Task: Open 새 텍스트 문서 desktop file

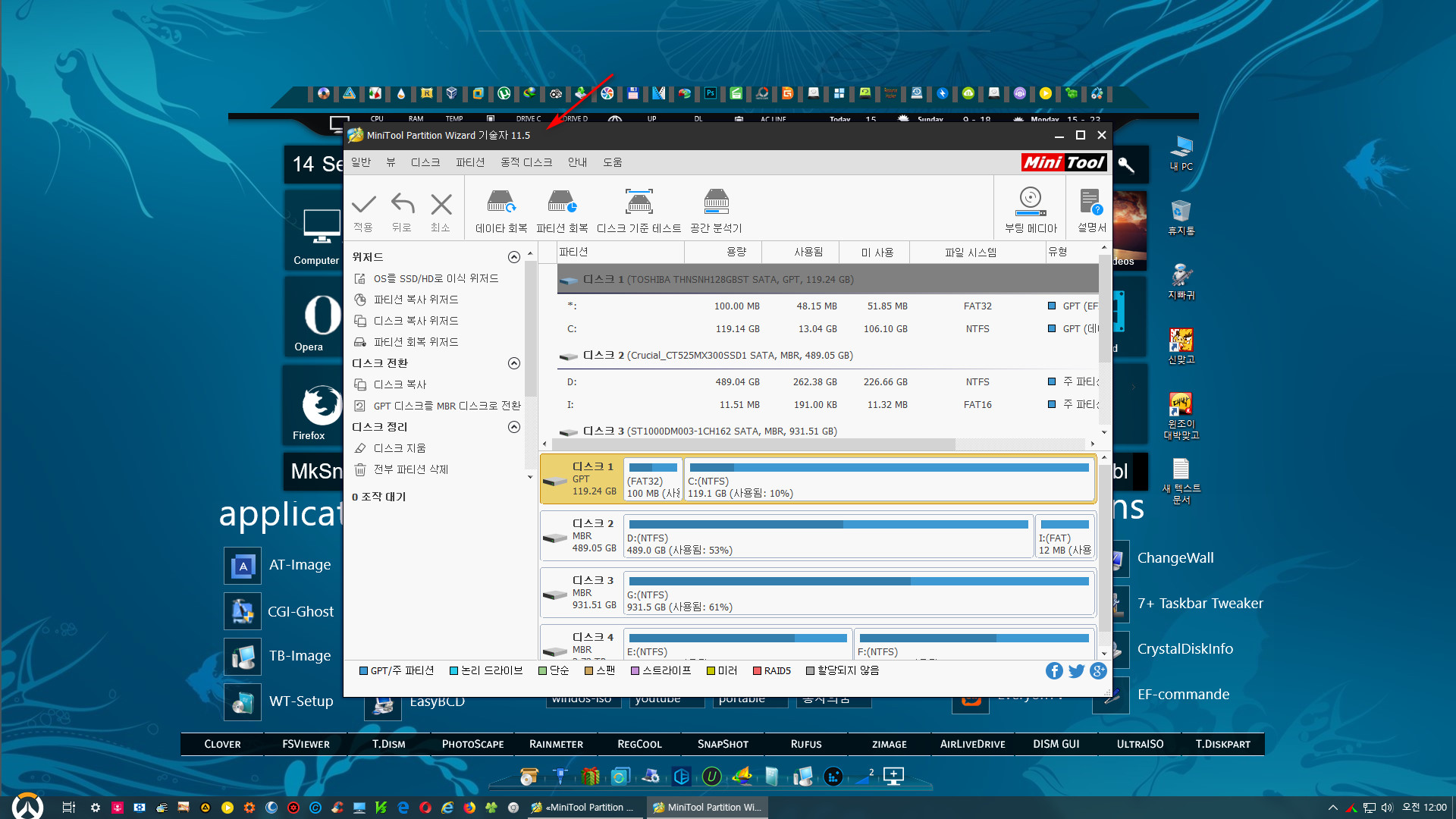Action: [x=1181, y=482]
